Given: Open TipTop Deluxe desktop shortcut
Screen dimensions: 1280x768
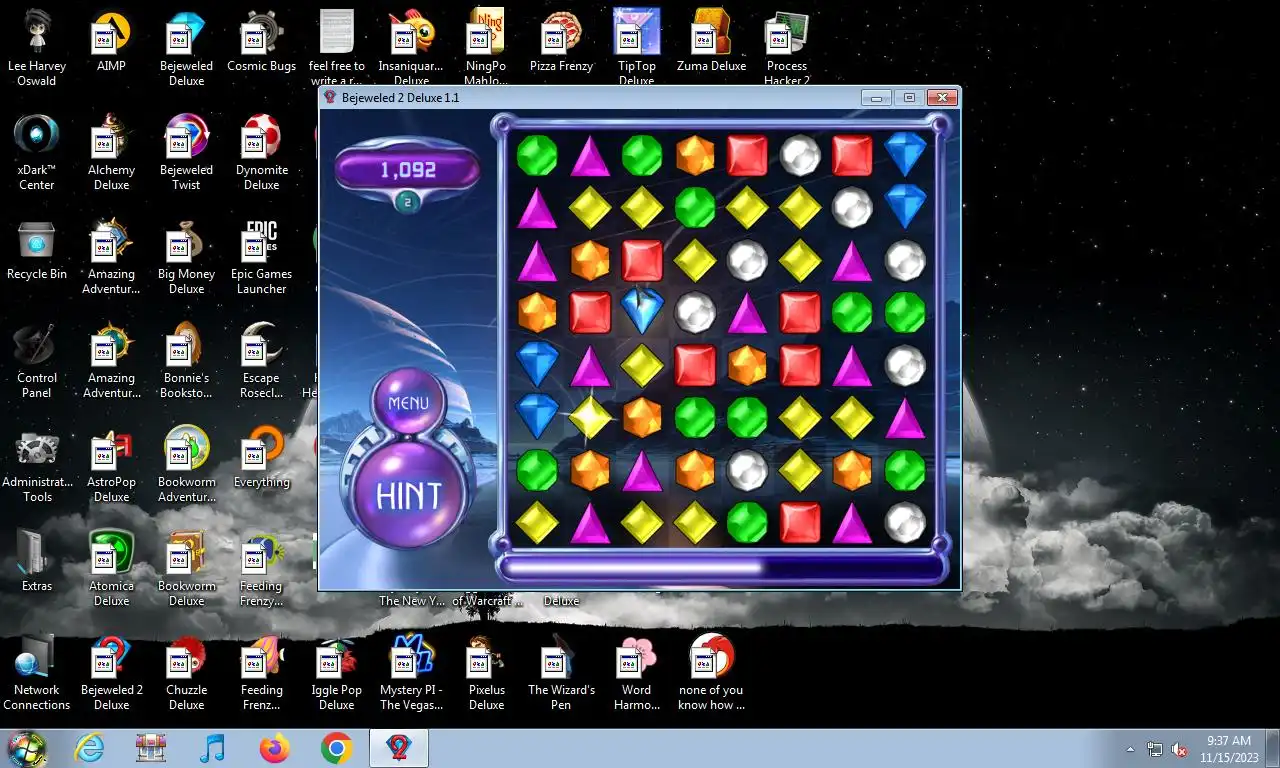Looking at the screenshot, I should [636, 48].
